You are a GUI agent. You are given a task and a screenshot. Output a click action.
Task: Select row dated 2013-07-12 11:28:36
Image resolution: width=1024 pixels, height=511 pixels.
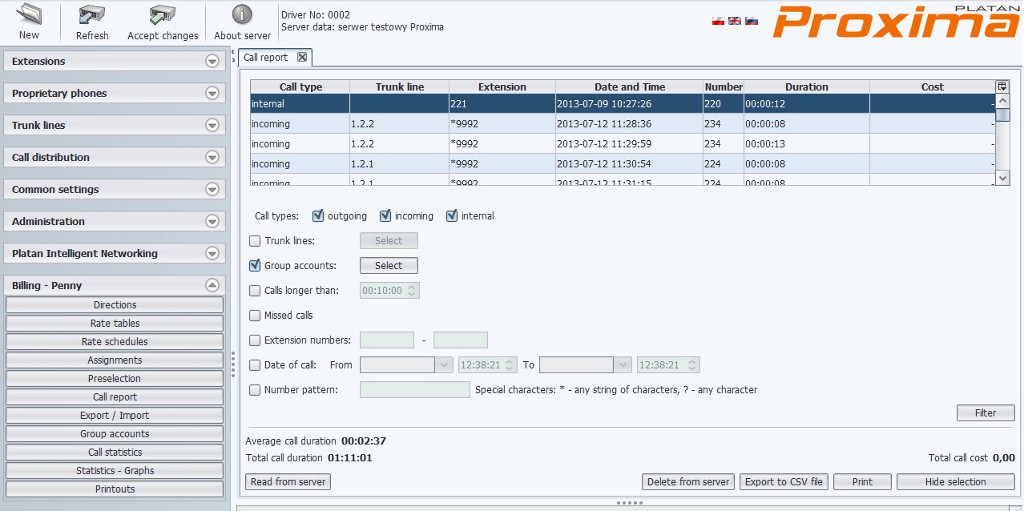click(x=623, y=124)
